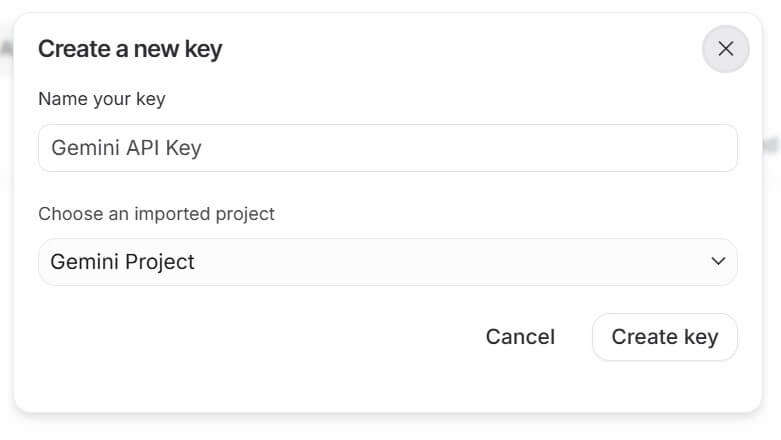Click the Gemini Project combo box text
781x440 pixels.
click(123, 262)
